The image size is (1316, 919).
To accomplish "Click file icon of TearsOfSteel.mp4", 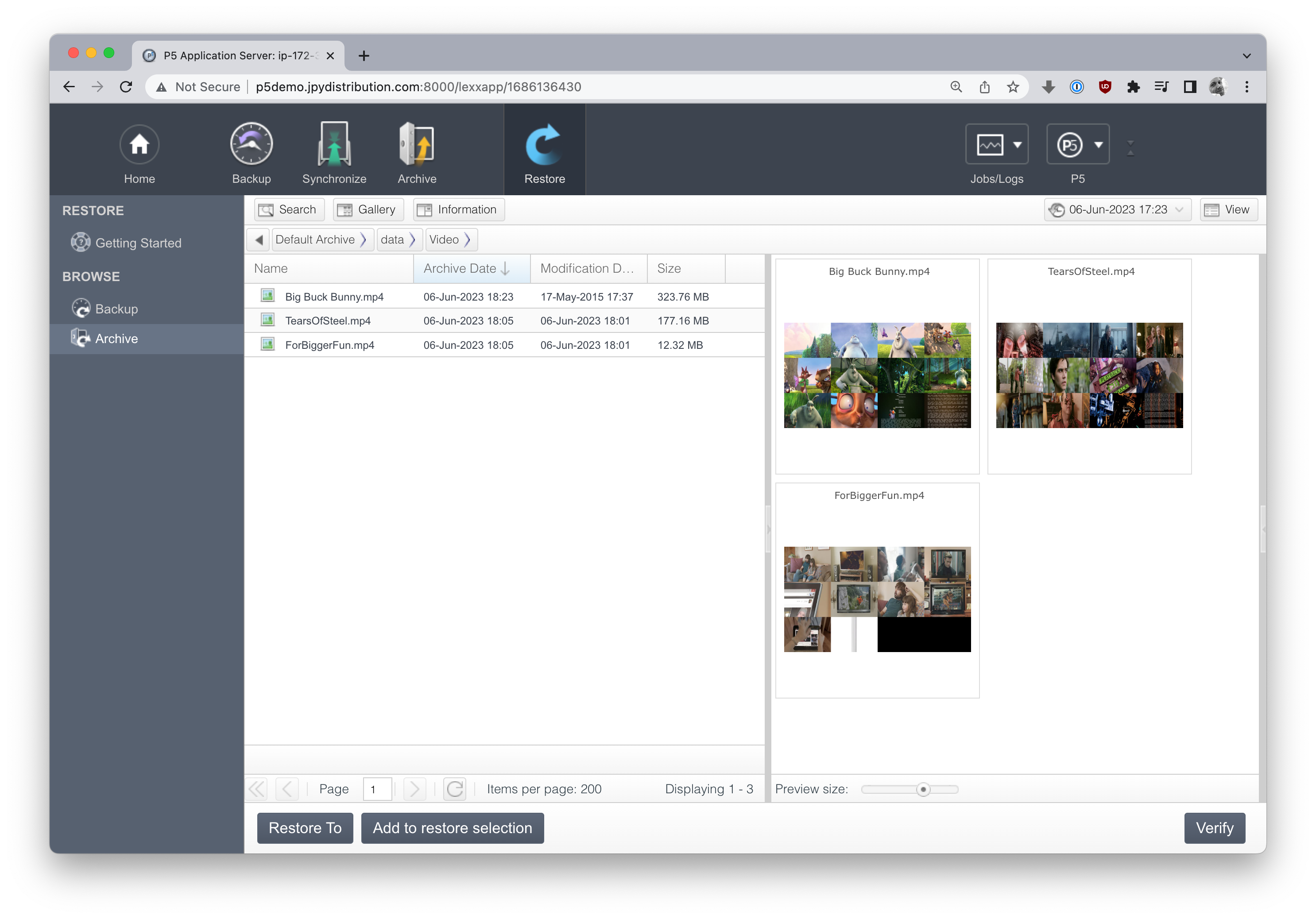I will click(267, 320).
